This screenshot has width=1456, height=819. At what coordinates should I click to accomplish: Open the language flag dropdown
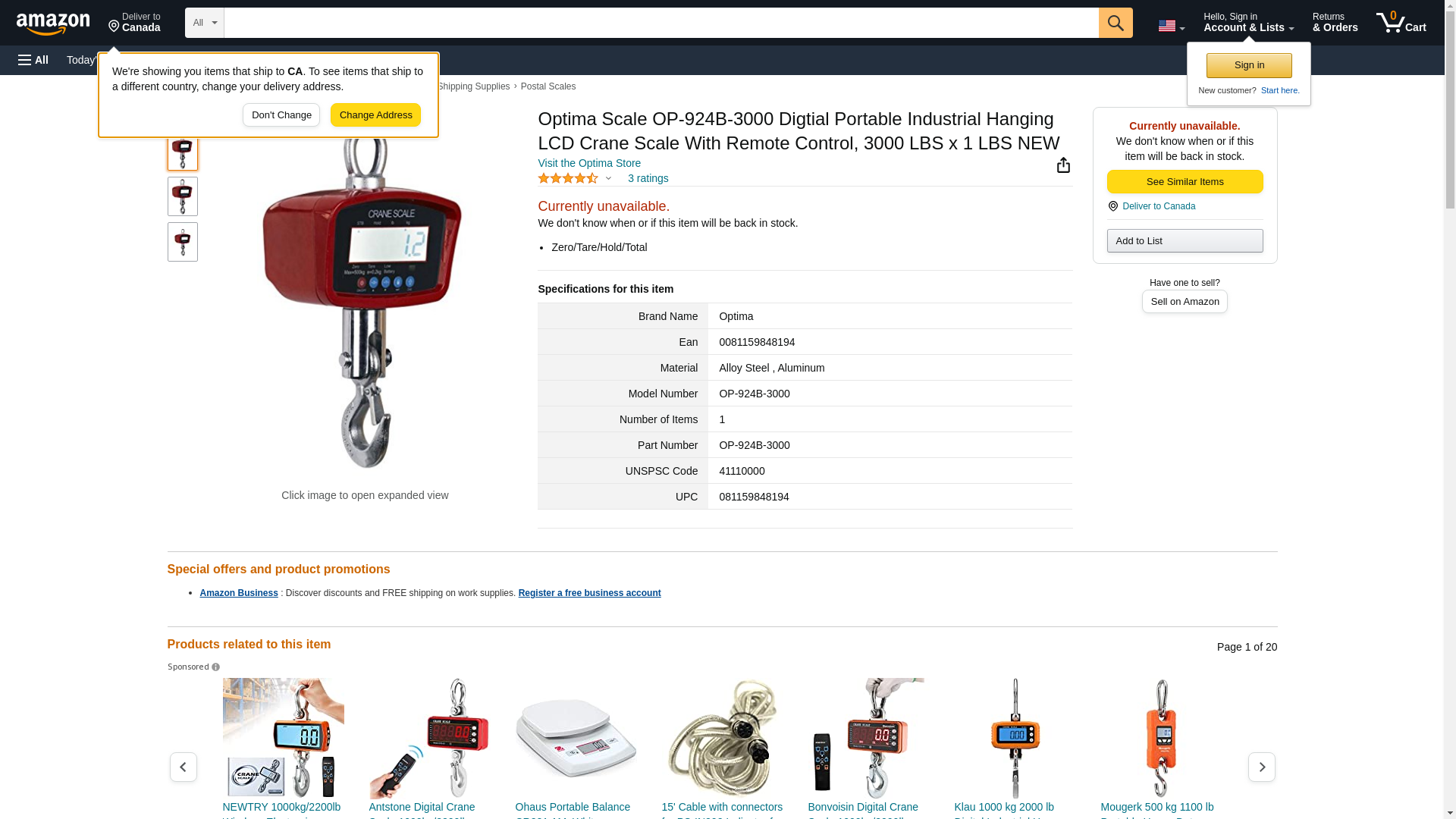point(1172,26)
